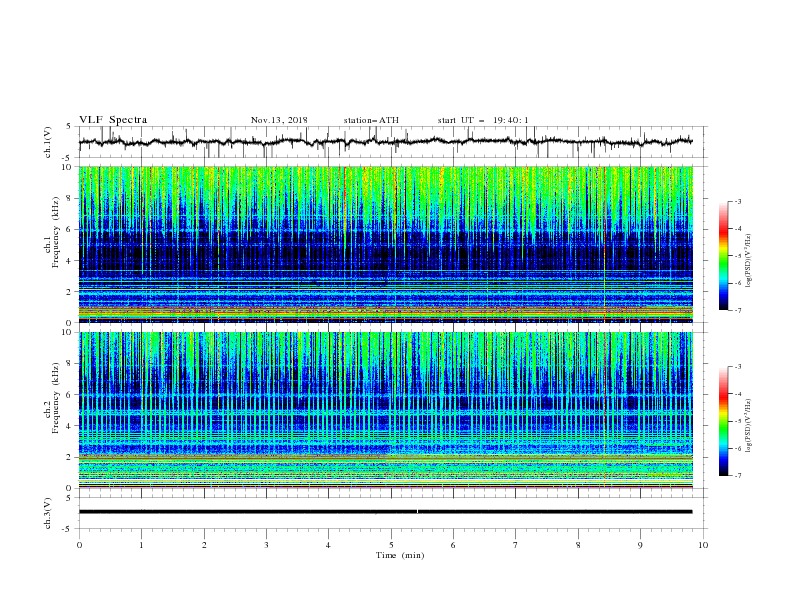Click the ch.1 PSD color bar
792x612 pixels.
pos(723,256)
